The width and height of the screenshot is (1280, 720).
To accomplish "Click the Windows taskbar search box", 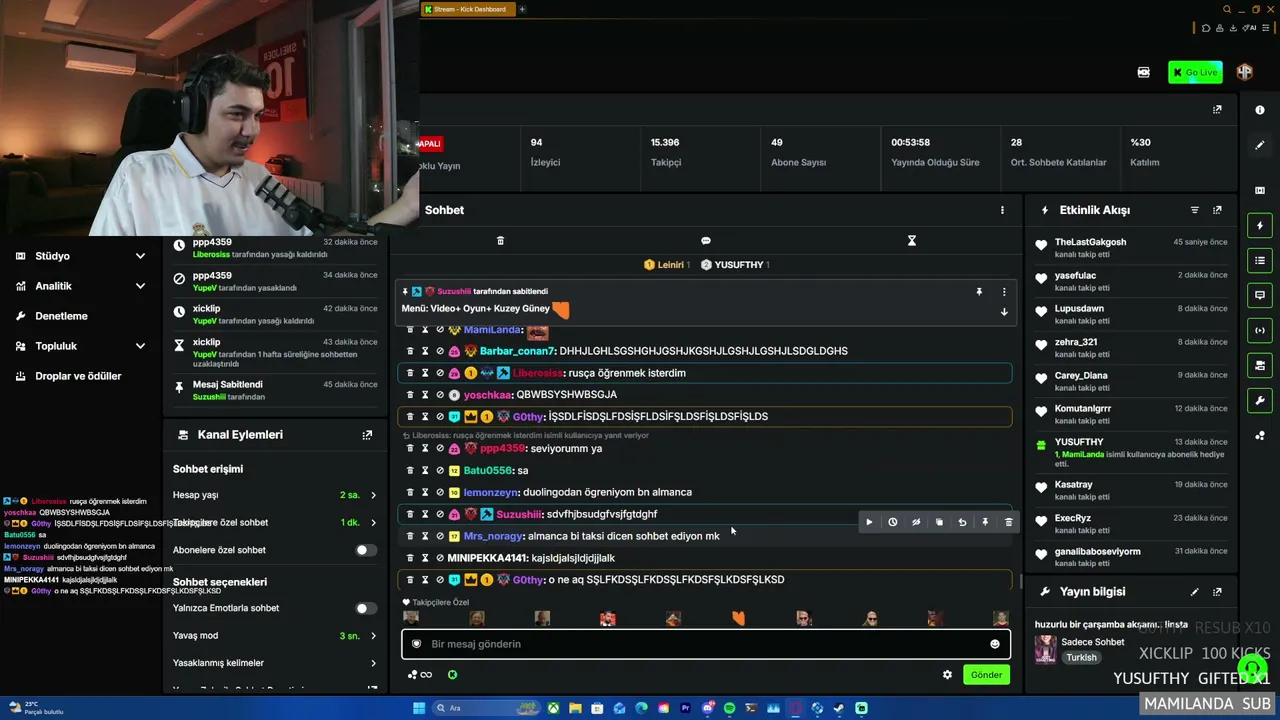I will (486, 708).
